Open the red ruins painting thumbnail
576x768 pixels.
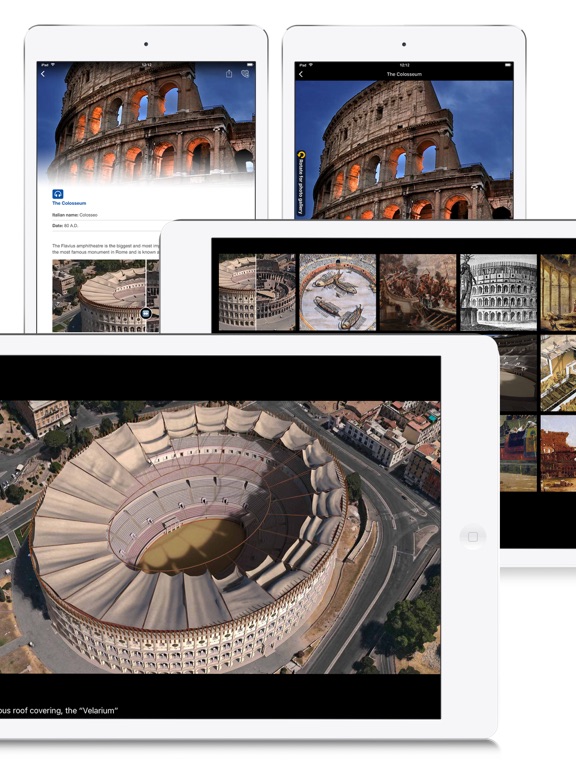[558, 454]
